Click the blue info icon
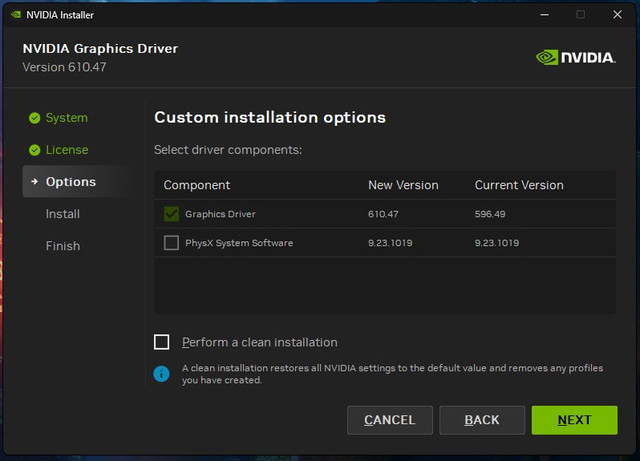The width and height of the screenshot is (640, 461). coord(162,374)
